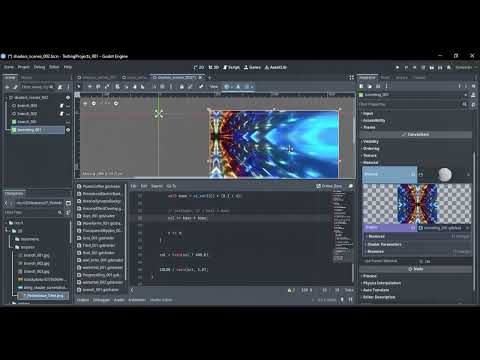Viewport: 480px width, 360px height.
Task: Toggle smart snapping in viewport toolbar
Action: click(154, 87)
